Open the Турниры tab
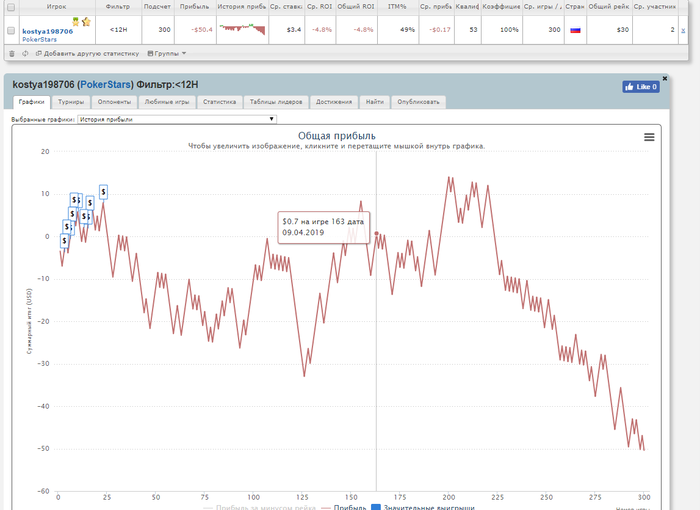 (x=71, y=102)
